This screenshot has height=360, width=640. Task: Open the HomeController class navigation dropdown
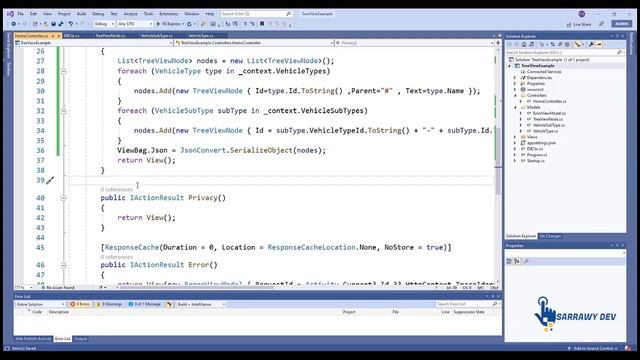point(254,43)
